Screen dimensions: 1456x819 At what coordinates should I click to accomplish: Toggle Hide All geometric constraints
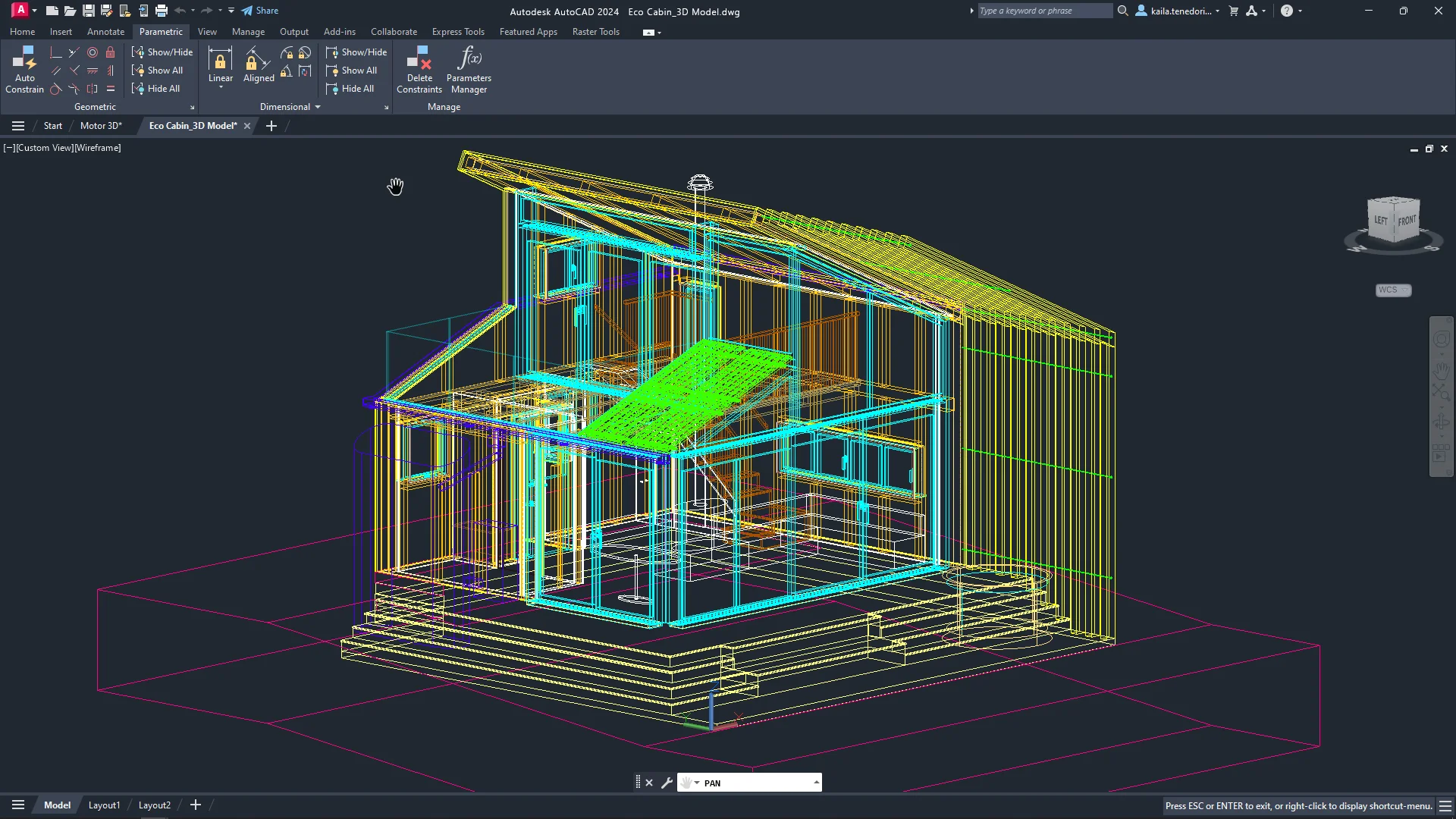163,89
